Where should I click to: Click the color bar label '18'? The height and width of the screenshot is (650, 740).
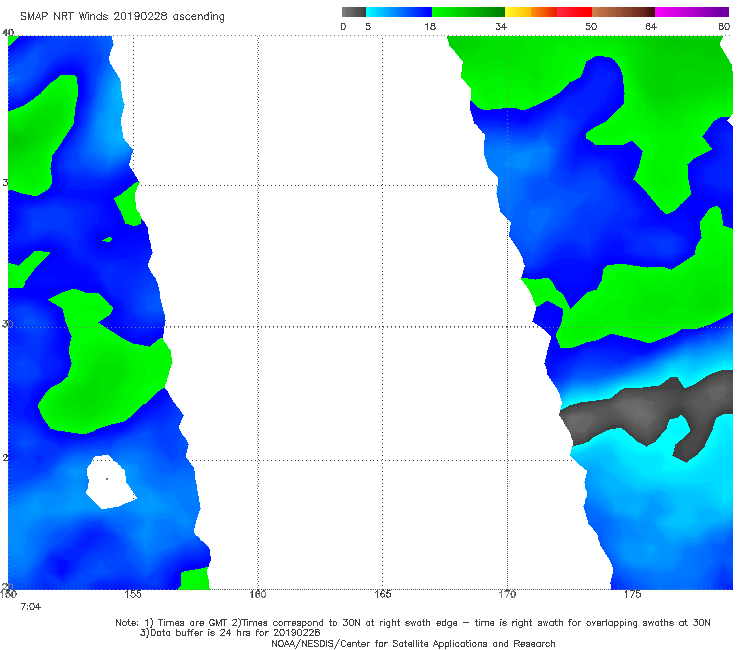click(430, 27)
